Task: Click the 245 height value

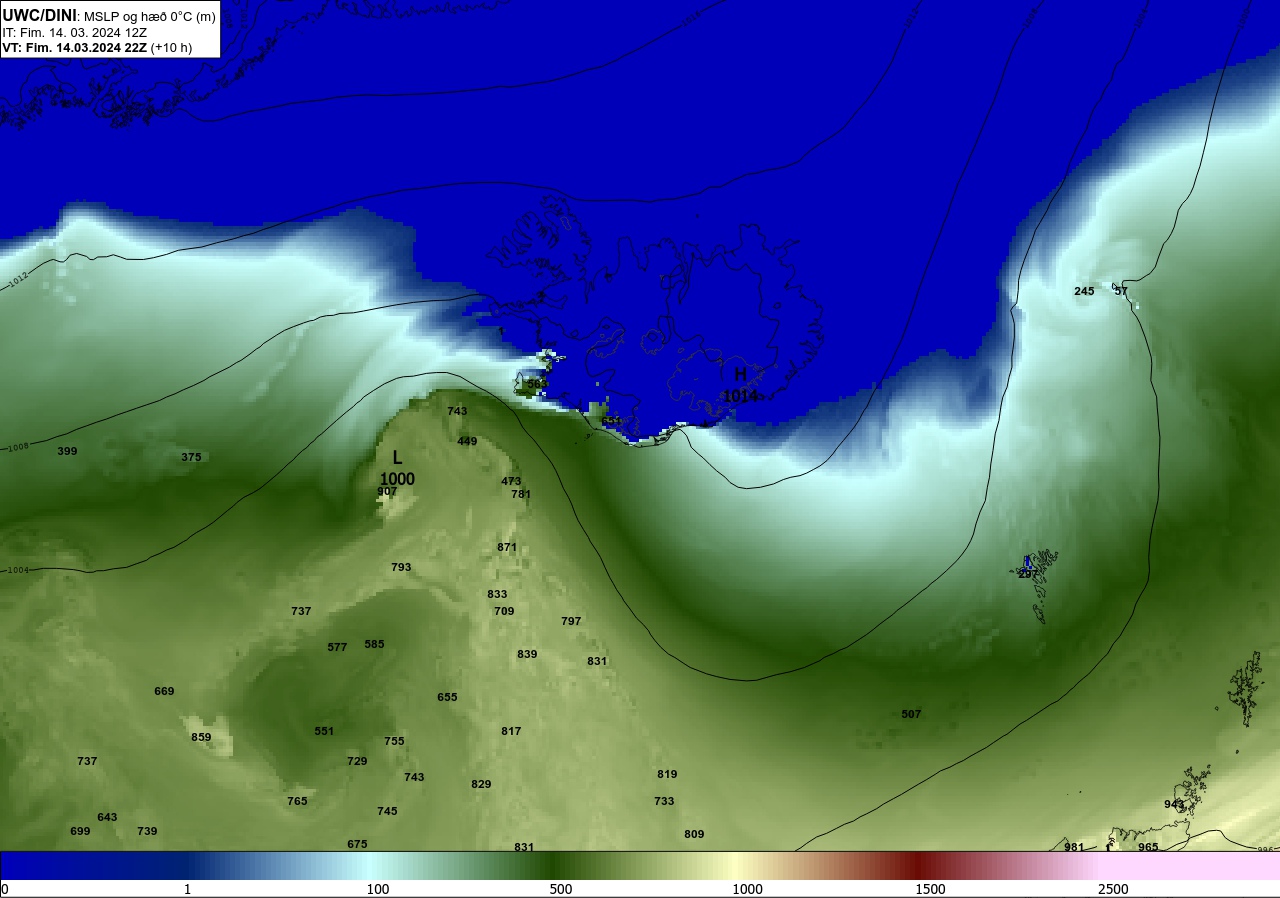Action: coord(1084,291)
